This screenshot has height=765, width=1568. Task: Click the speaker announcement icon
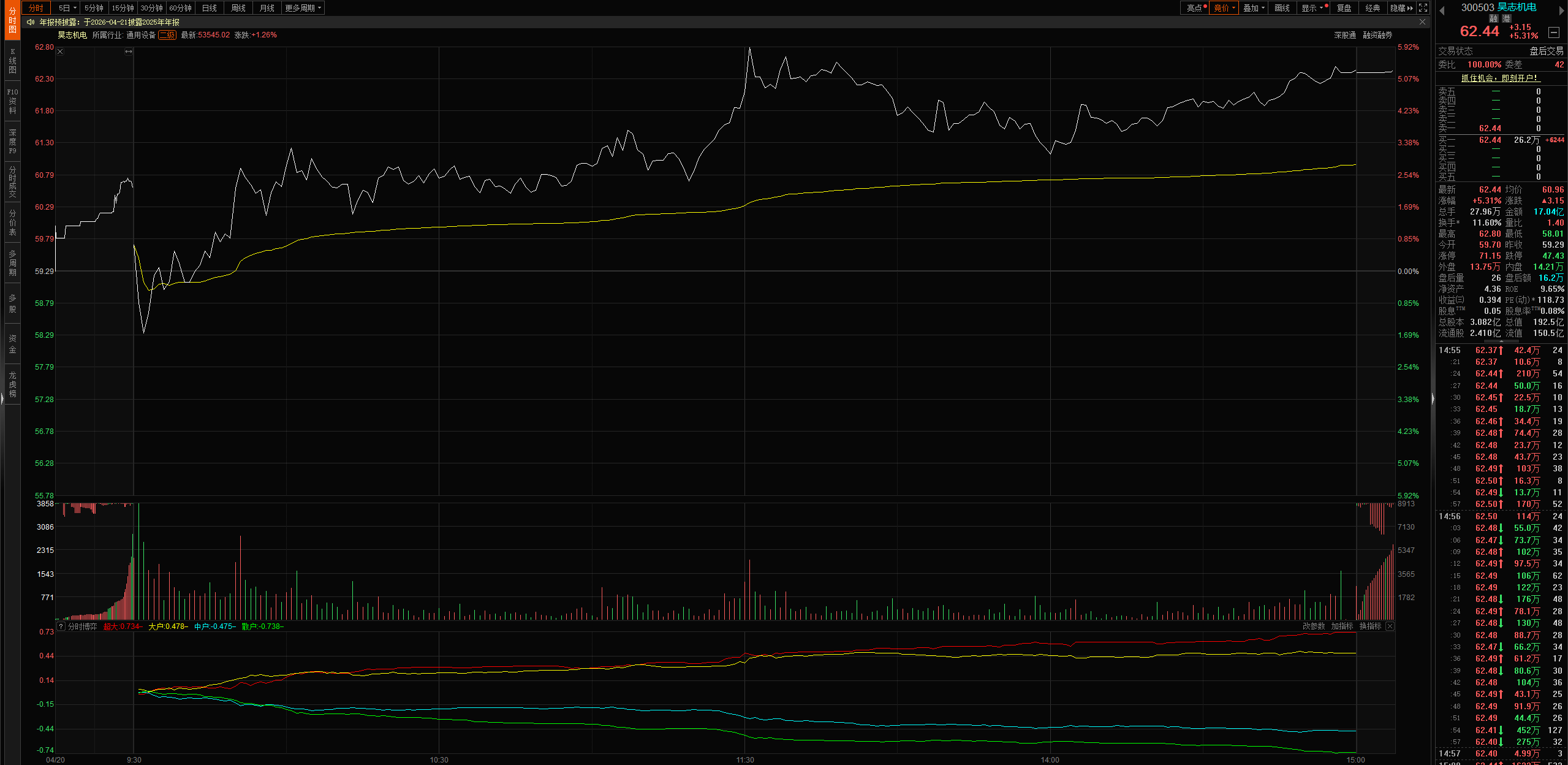pos(30,22)
